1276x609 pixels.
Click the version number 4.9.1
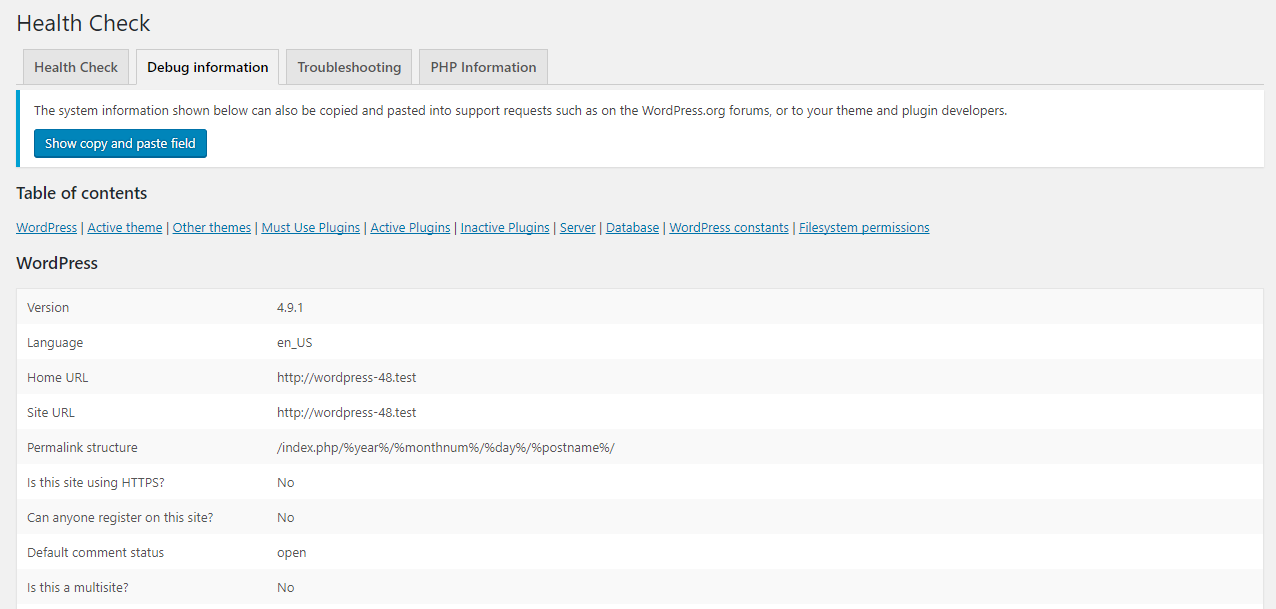coord(291,308)
